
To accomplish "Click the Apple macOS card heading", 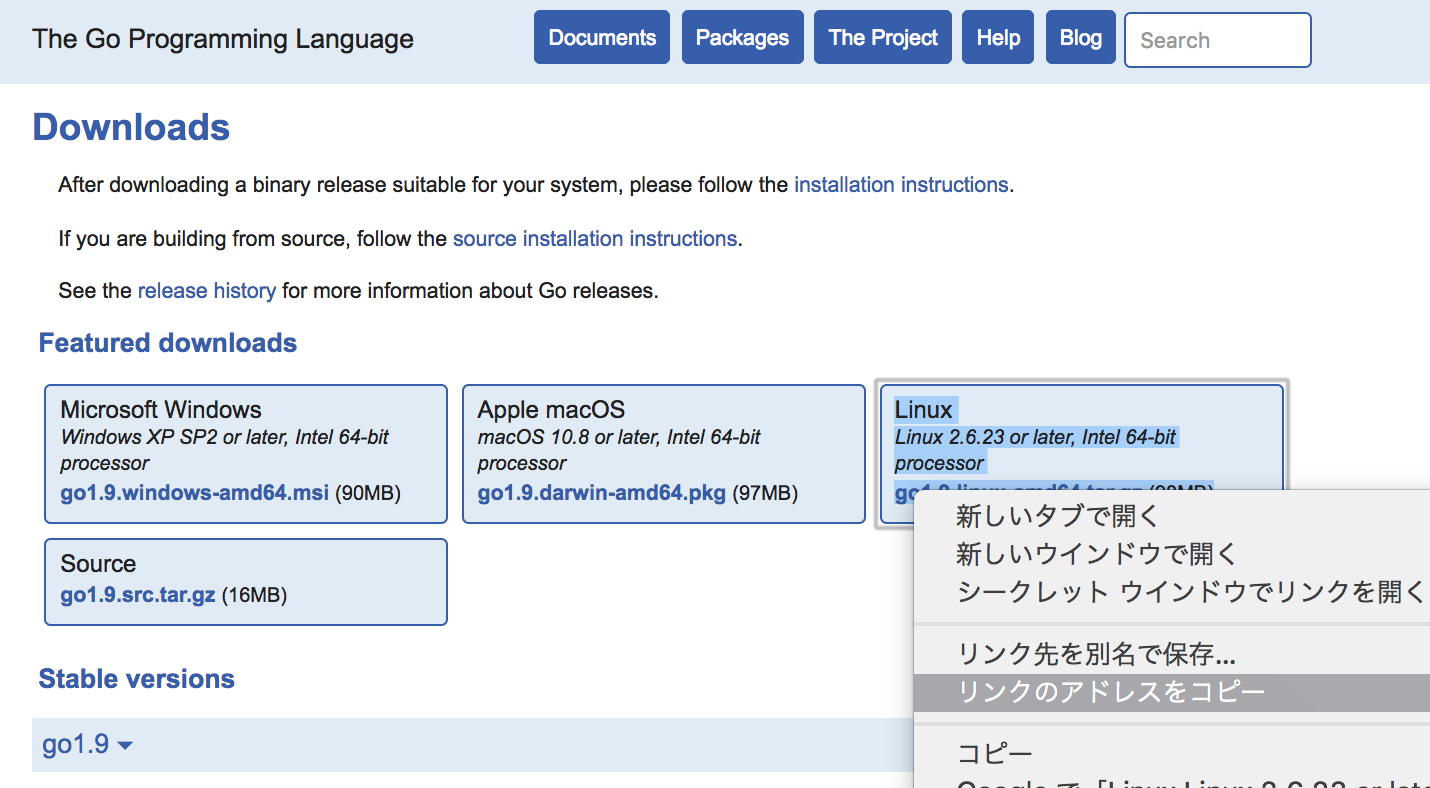I will (x=551, y=410).
